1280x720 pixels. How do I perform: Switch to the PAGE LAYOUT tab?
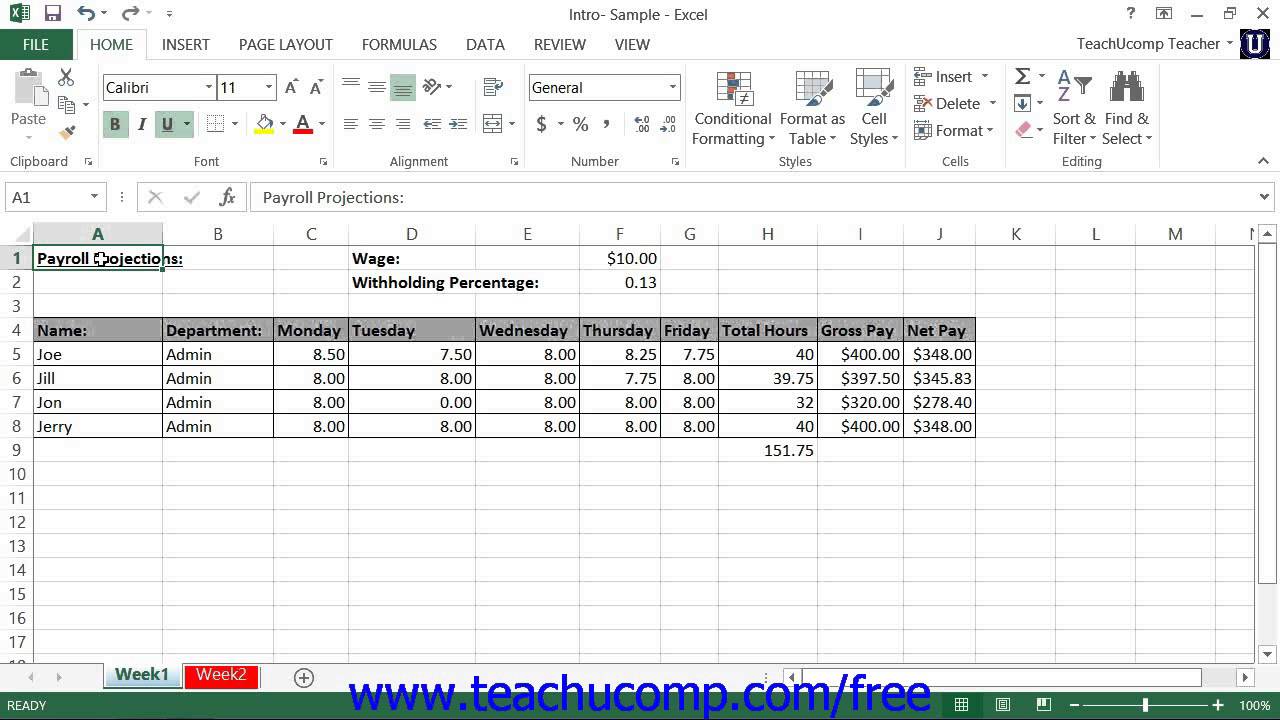click(x=286, y=44)
